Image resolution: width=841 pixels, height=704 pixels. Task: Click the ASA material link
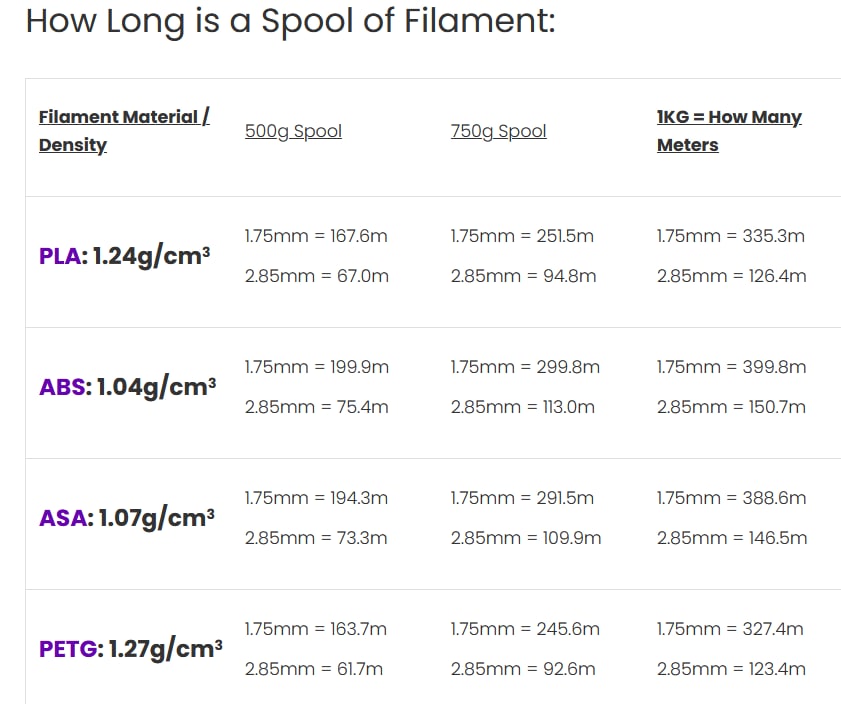pyautogui.click(x=63, y=518)
